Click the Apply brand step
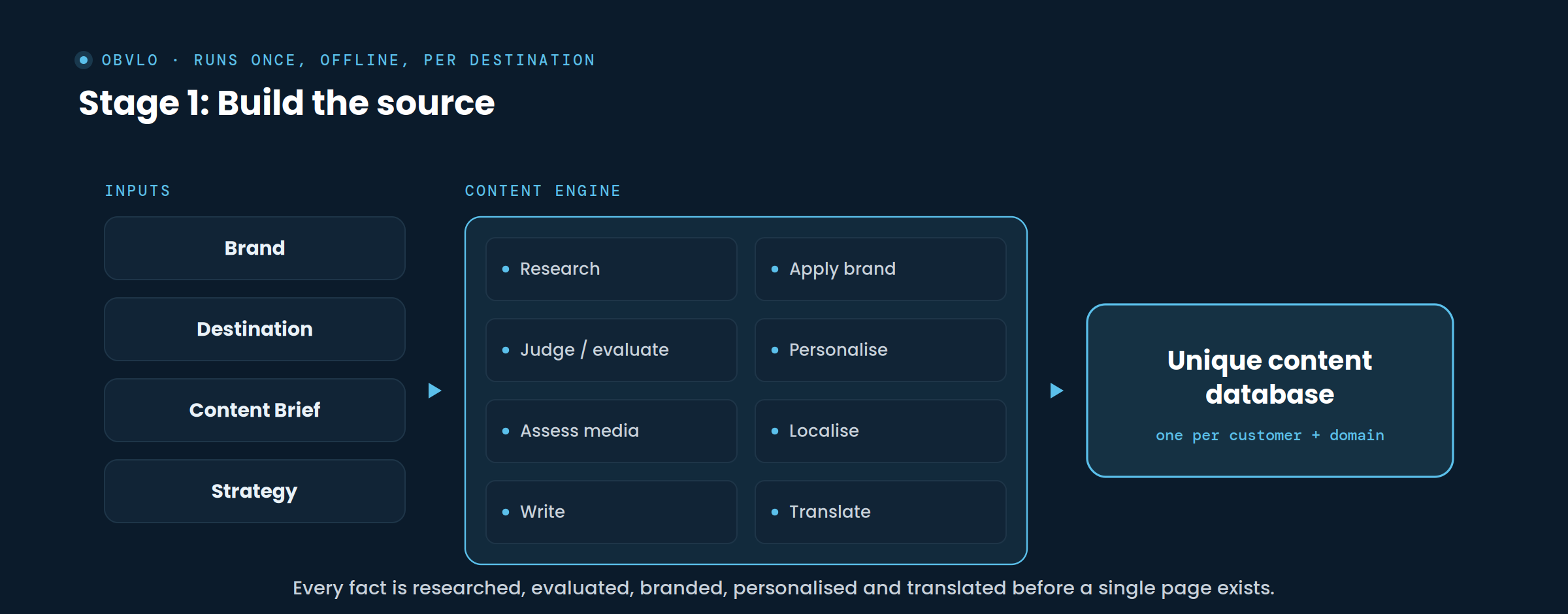This screenshot has height=614, width=1568. 881,269
